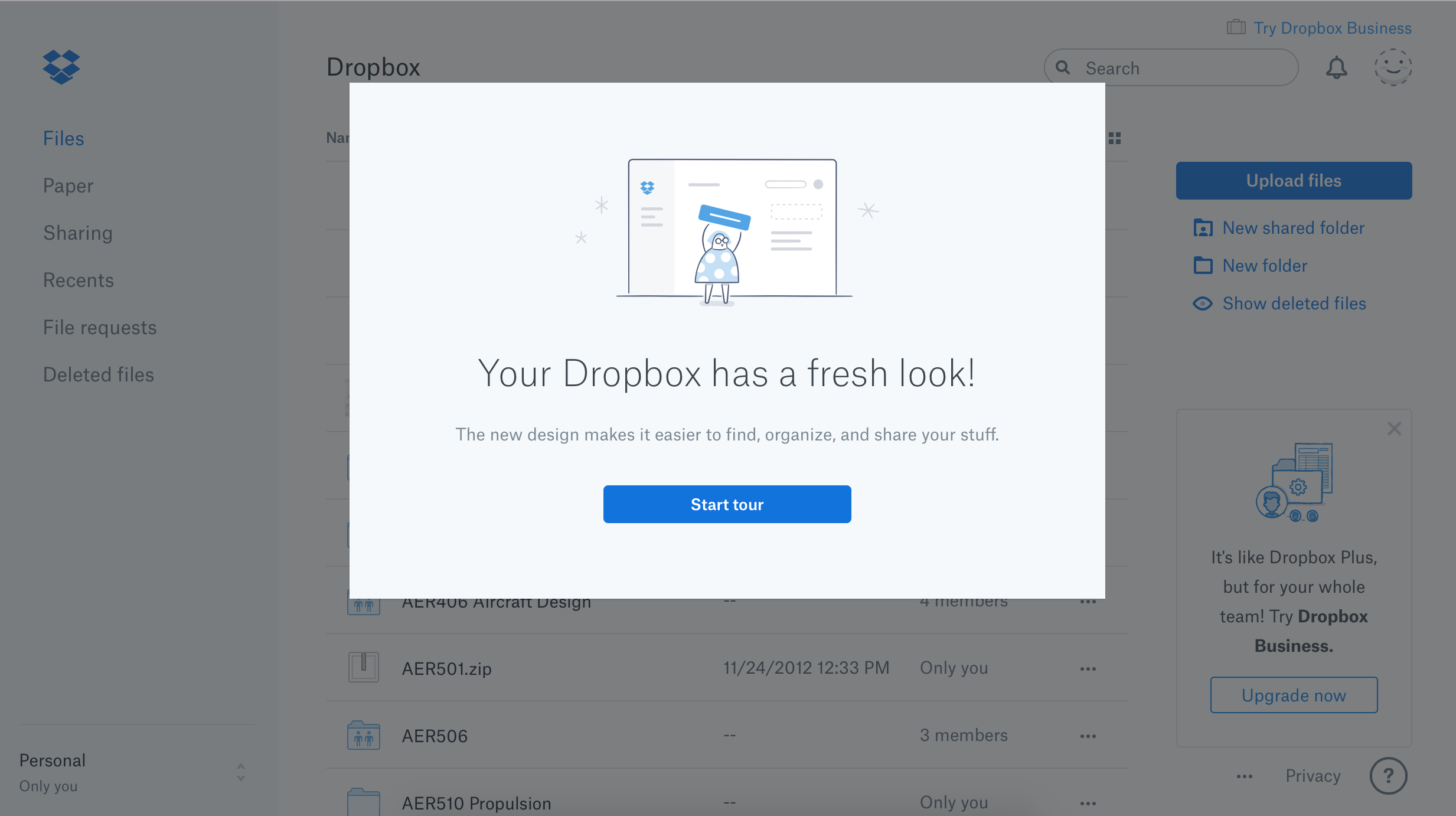Open the help question mark button

click(x=1389, y=776)
